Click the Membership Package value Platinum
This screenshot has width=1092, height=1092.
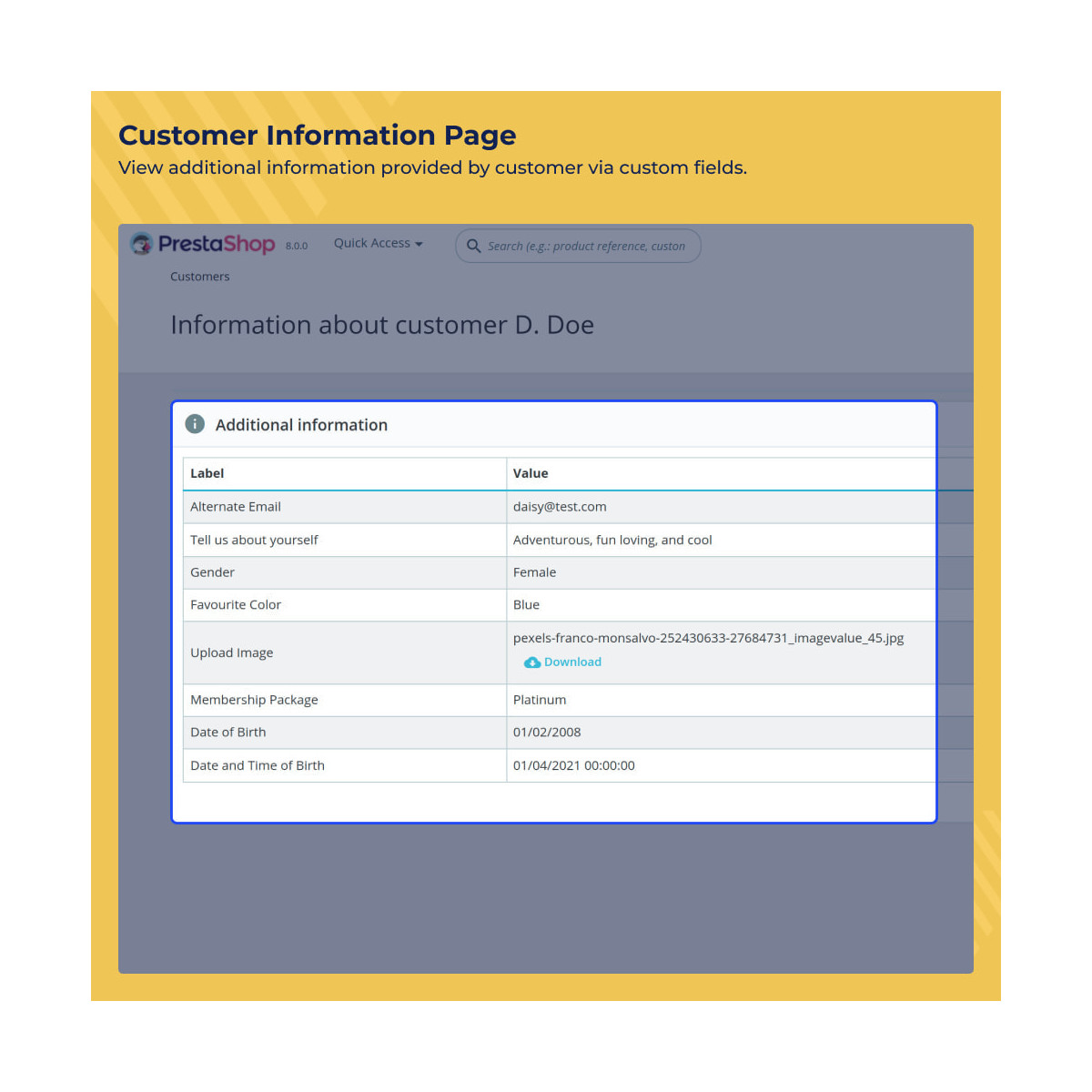tap(539, 700)
